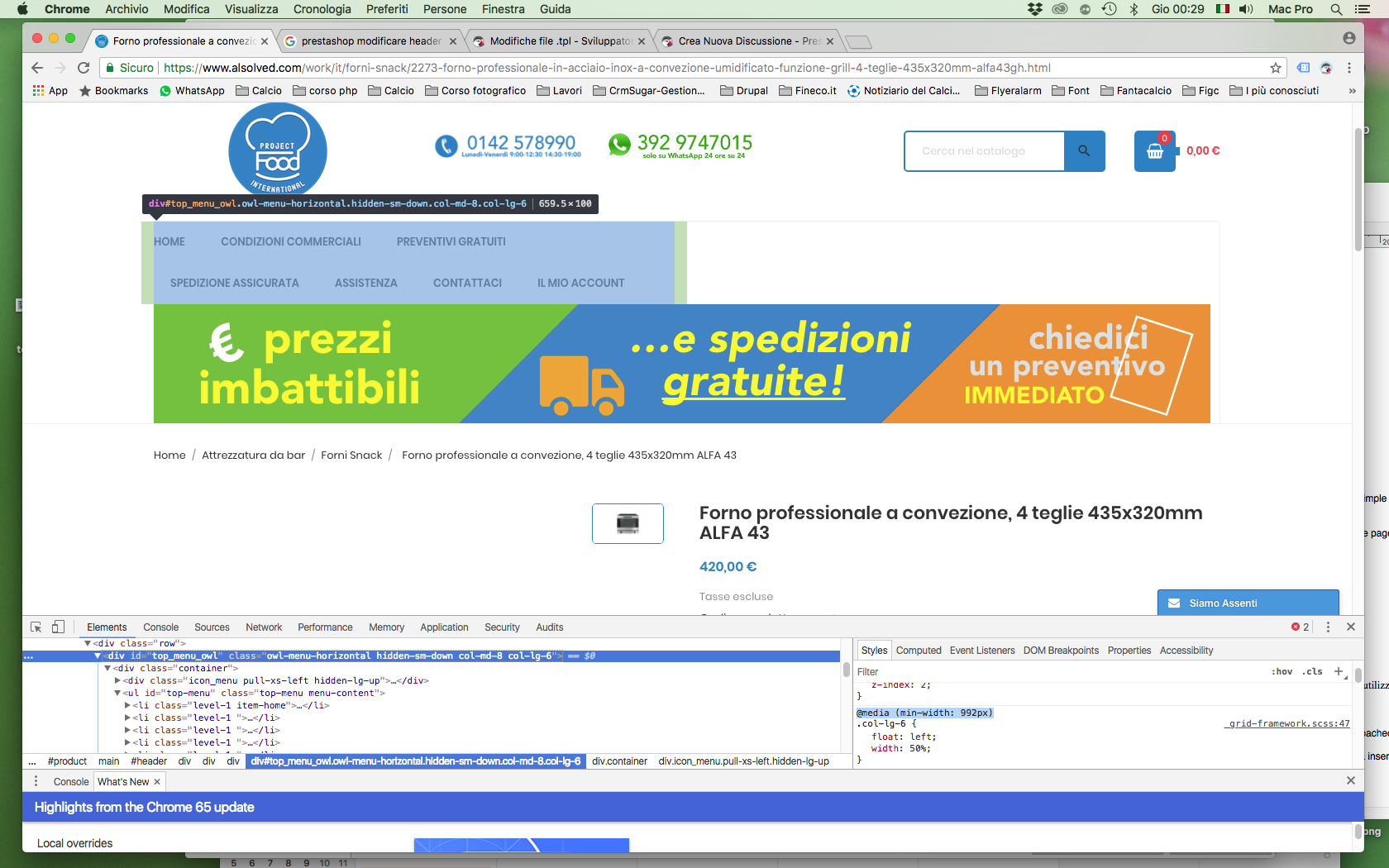
Task: Click the Styles Filter input field
Action: click(1059, 671)
